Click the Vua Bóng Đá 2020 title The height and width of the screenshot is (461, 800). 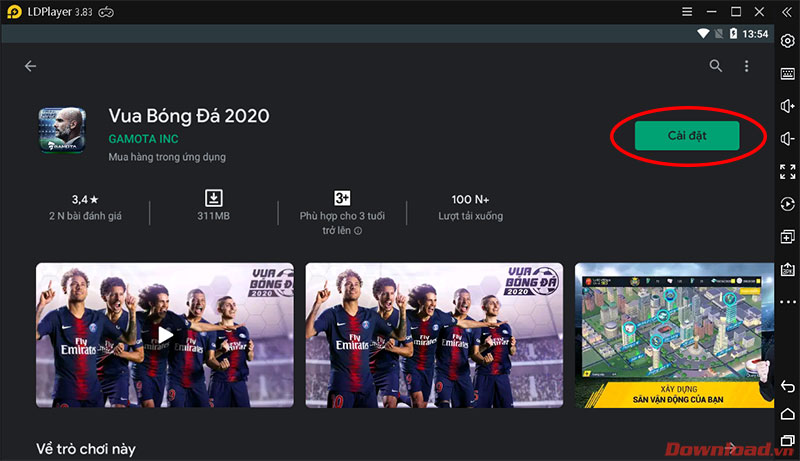click(x=189, y=116)
